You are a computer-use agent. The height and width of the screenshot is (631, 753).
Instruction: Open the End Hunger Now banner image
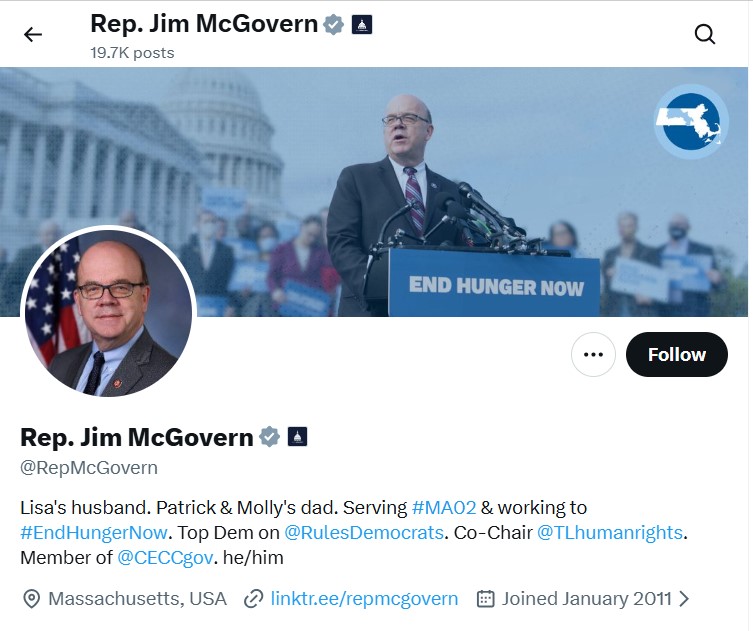(375, 192)
